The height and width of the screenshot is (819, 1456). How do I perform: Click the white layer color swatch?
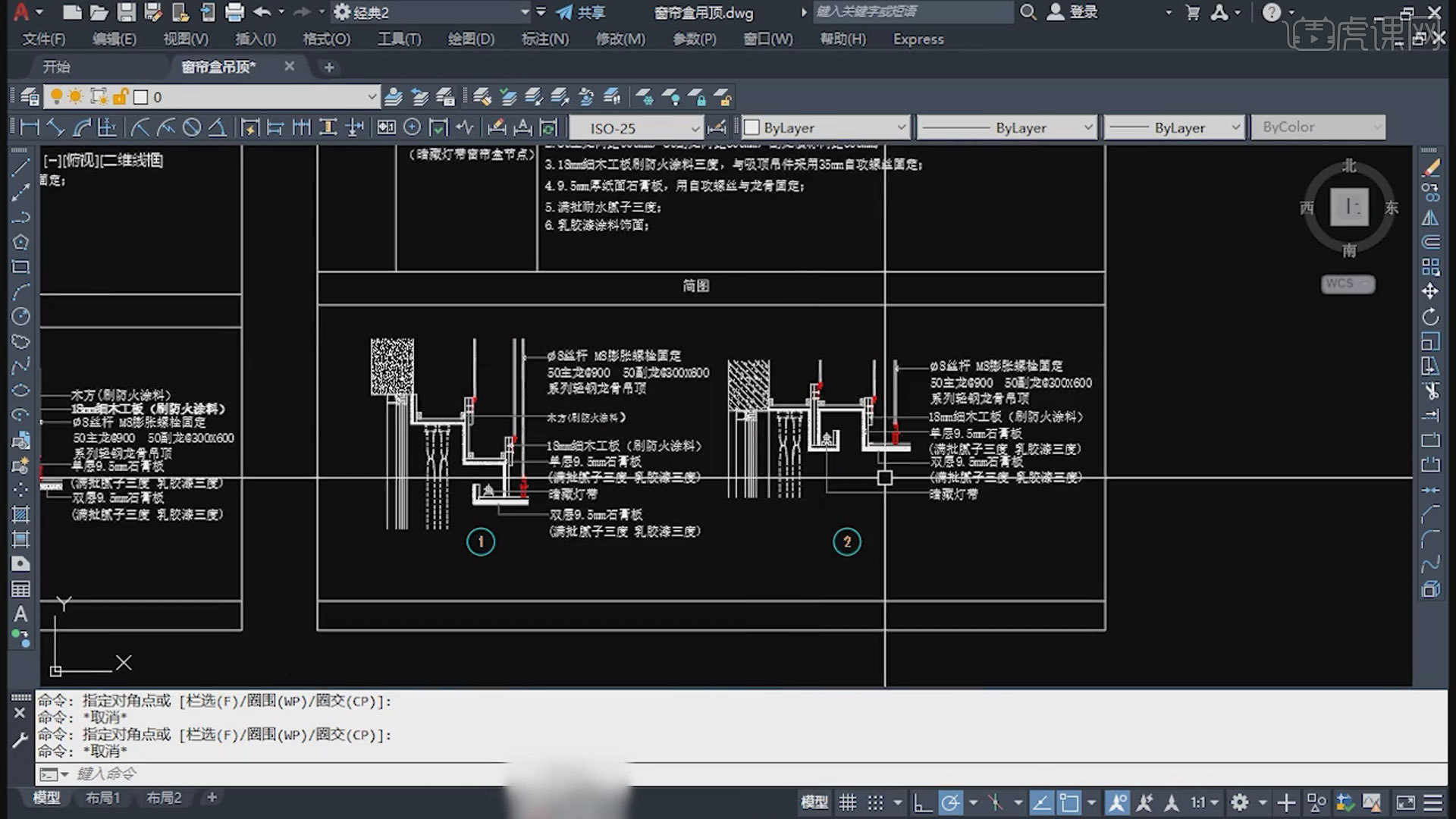pos(140,97)
